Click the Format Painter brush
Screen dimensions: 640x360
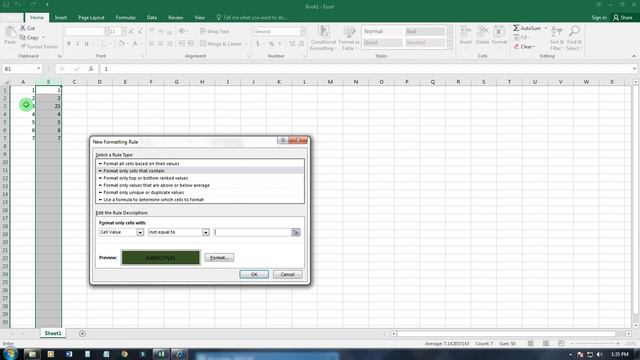[39, 47]
